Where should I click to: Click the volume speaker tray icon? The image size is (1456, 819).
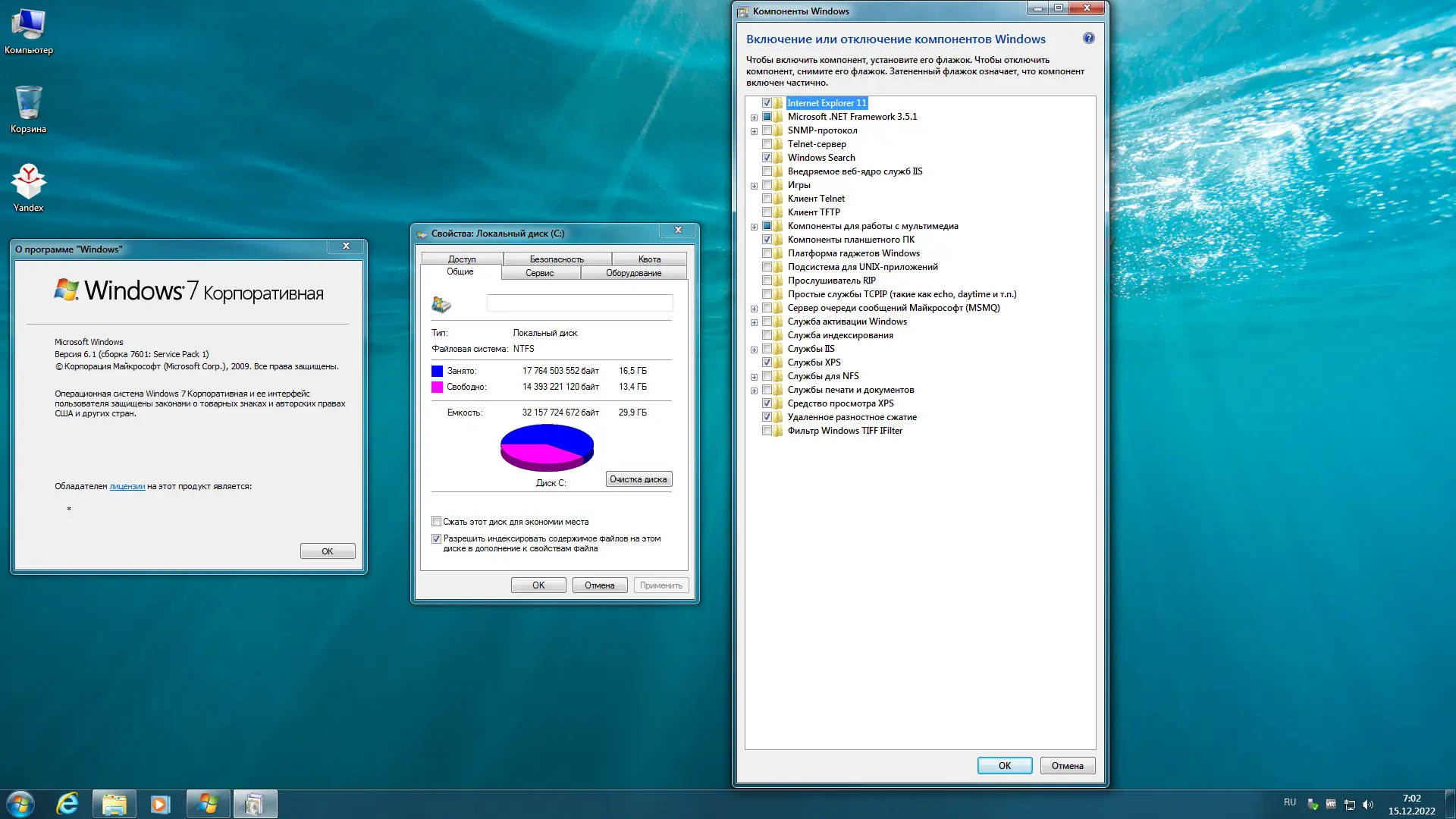tap(1367, 805)
